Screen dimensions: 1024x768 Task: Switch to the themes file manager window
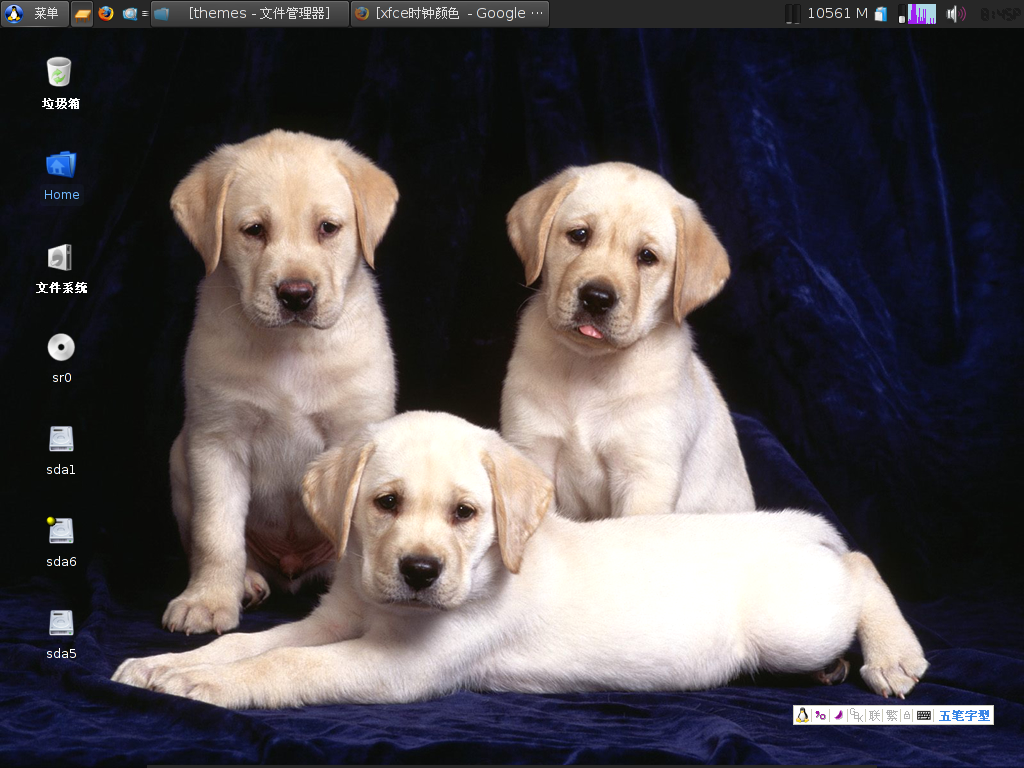pyautogui.click(x=249, y=14)
